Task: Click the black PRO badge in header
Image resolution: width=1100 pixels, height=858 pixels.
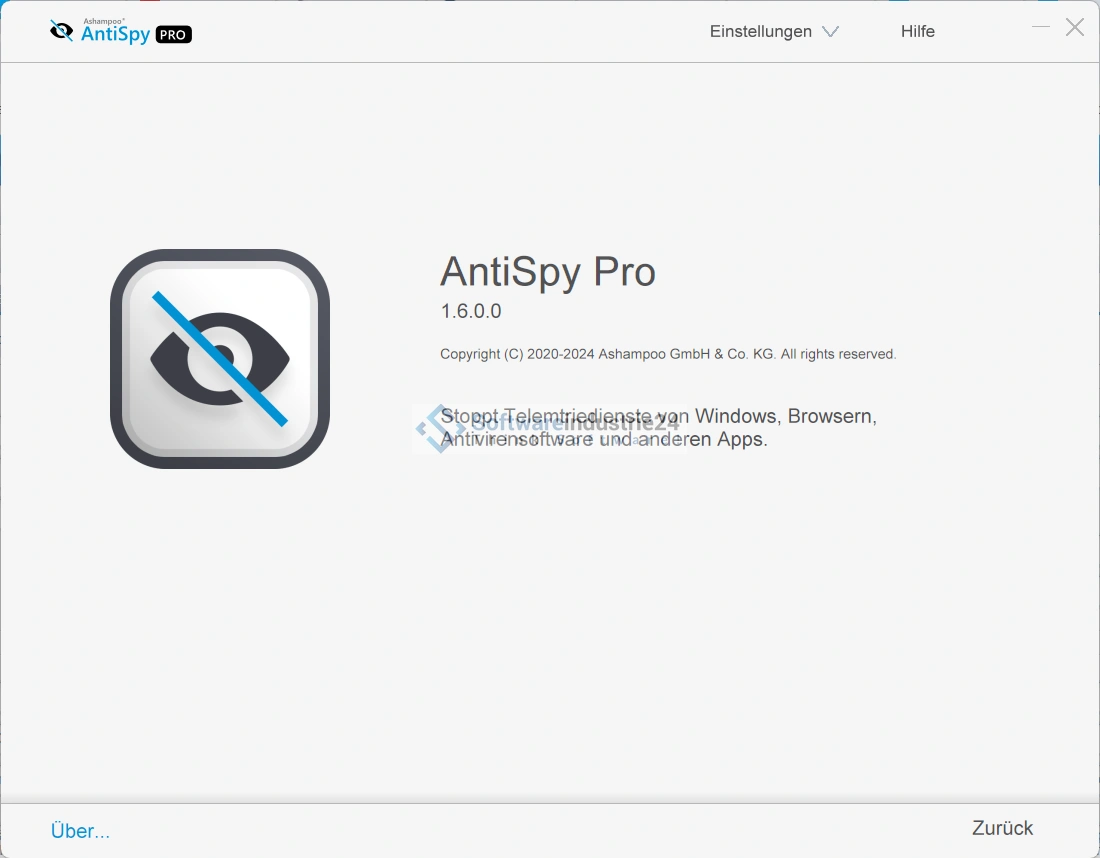Action: coord(173,34)
